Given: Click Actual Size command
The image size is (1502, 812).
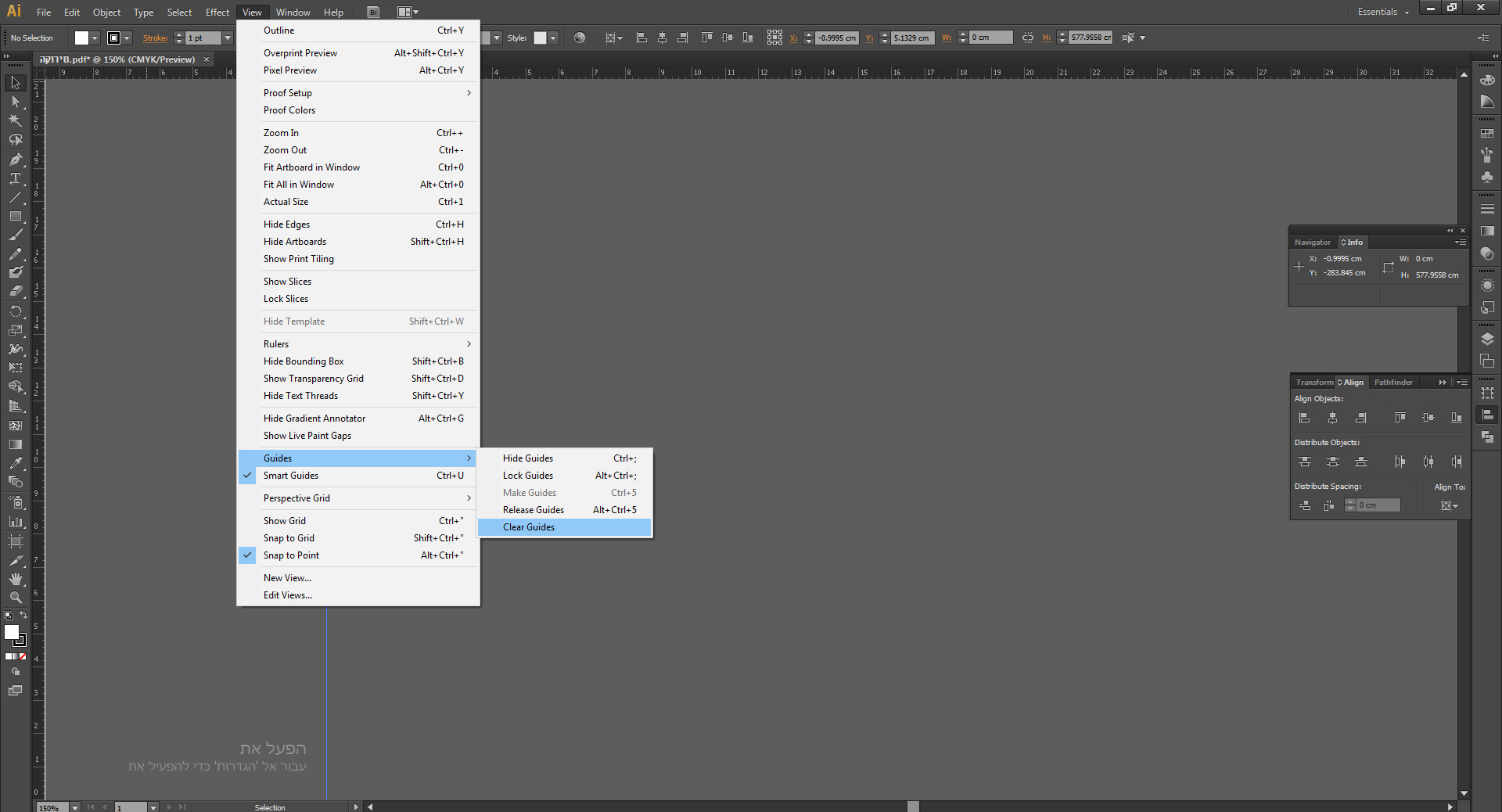Looking at the screenshot, I should tap(358, 202).
